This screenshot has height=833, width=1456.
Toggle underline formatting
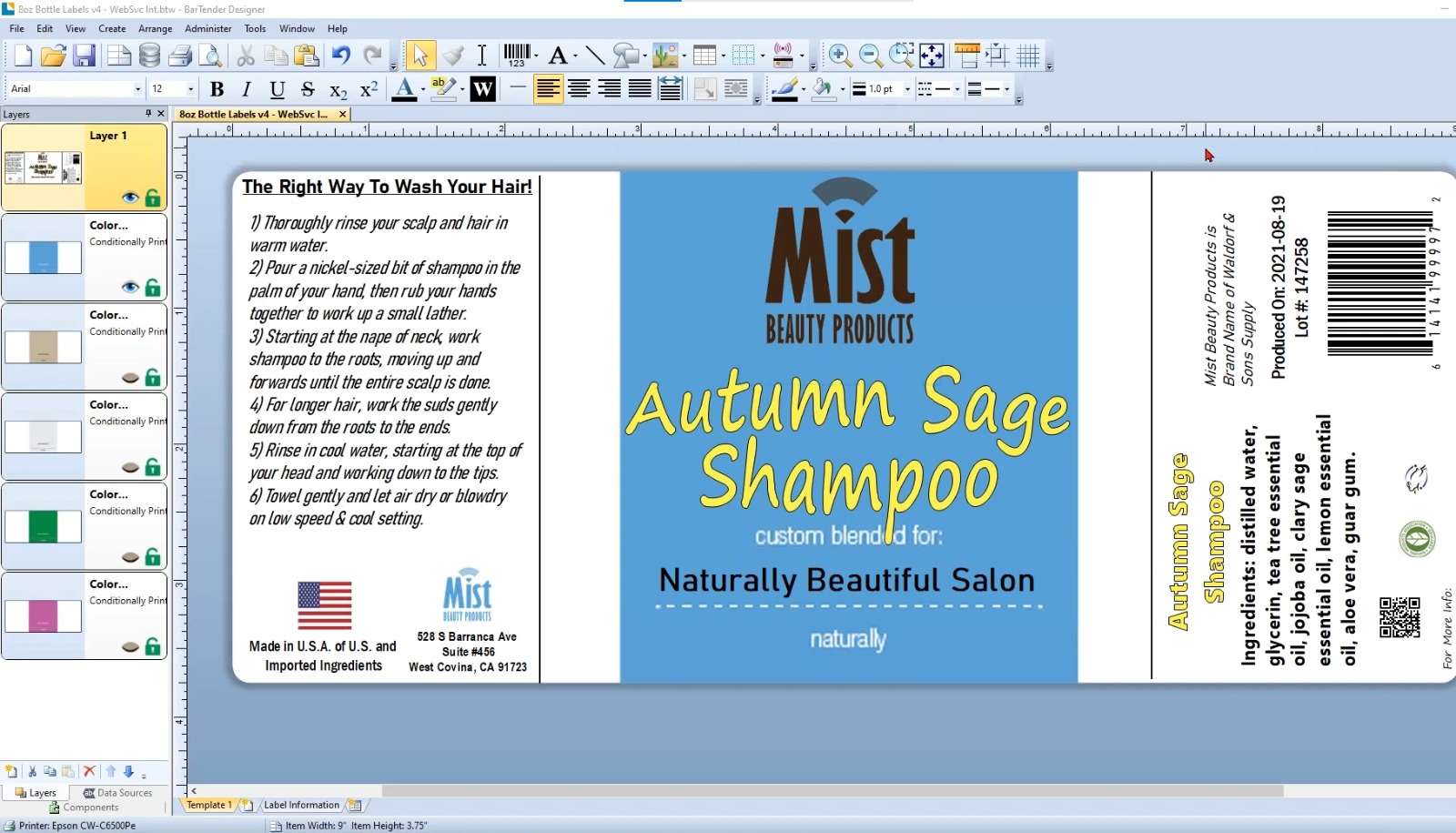point(278,89)
